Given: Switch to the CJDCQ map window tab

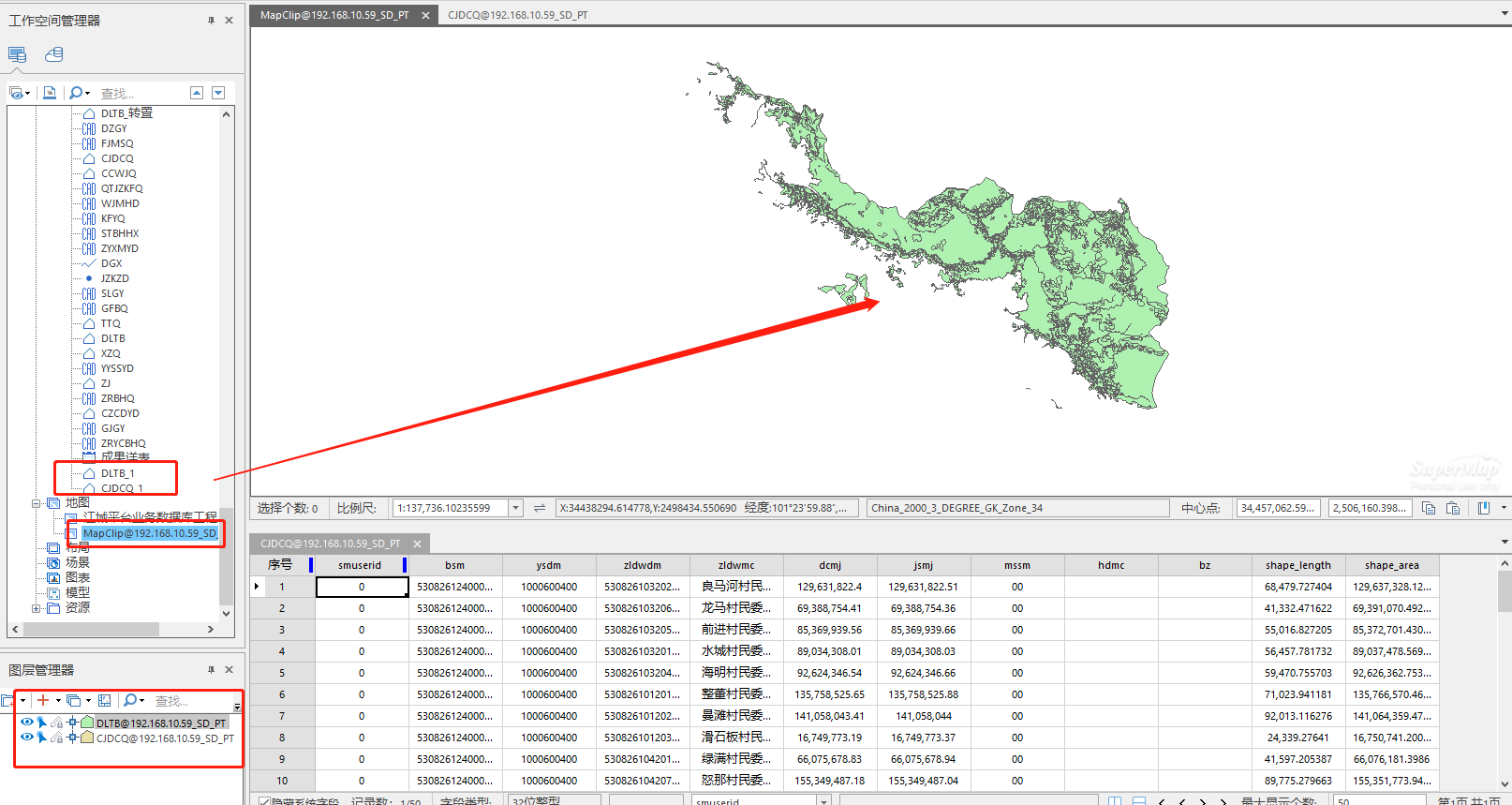Looking at the screenshot, I should (517, 15).
